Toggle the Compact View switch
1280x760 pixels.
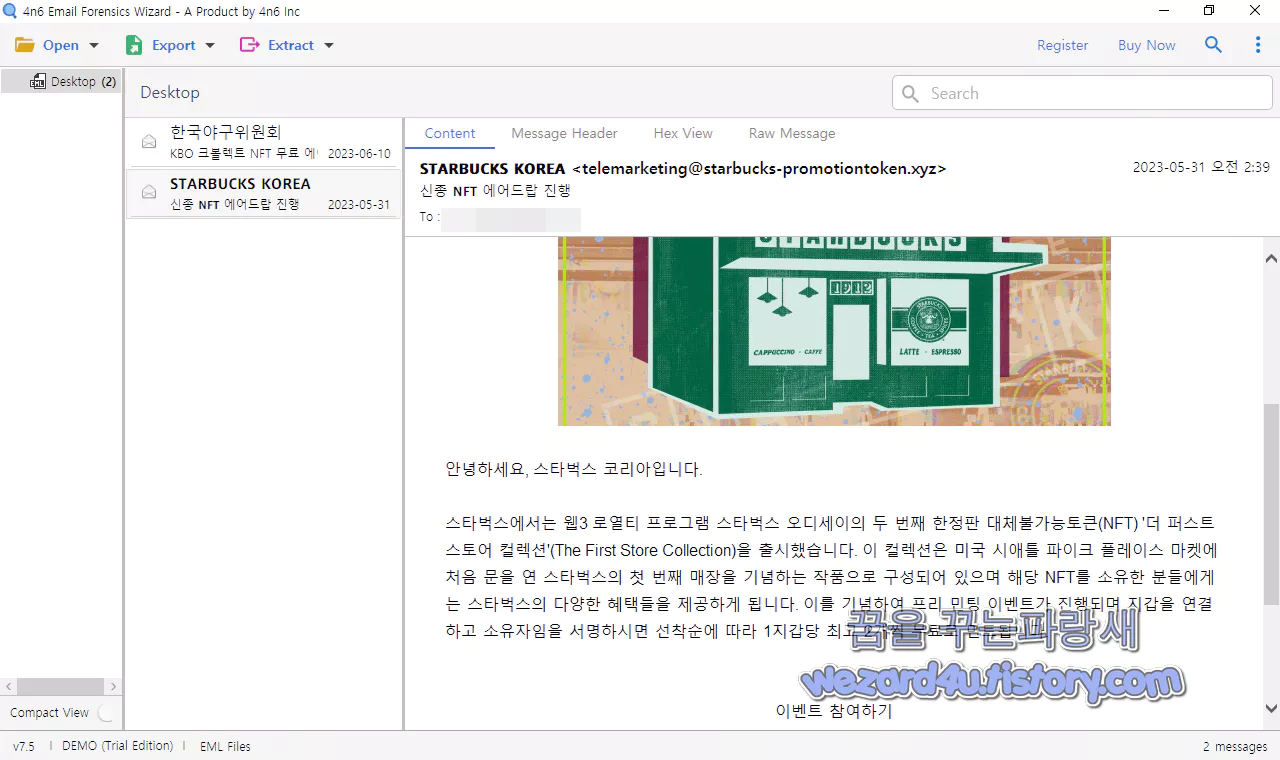pyautogui.click(x=105, y=713)
